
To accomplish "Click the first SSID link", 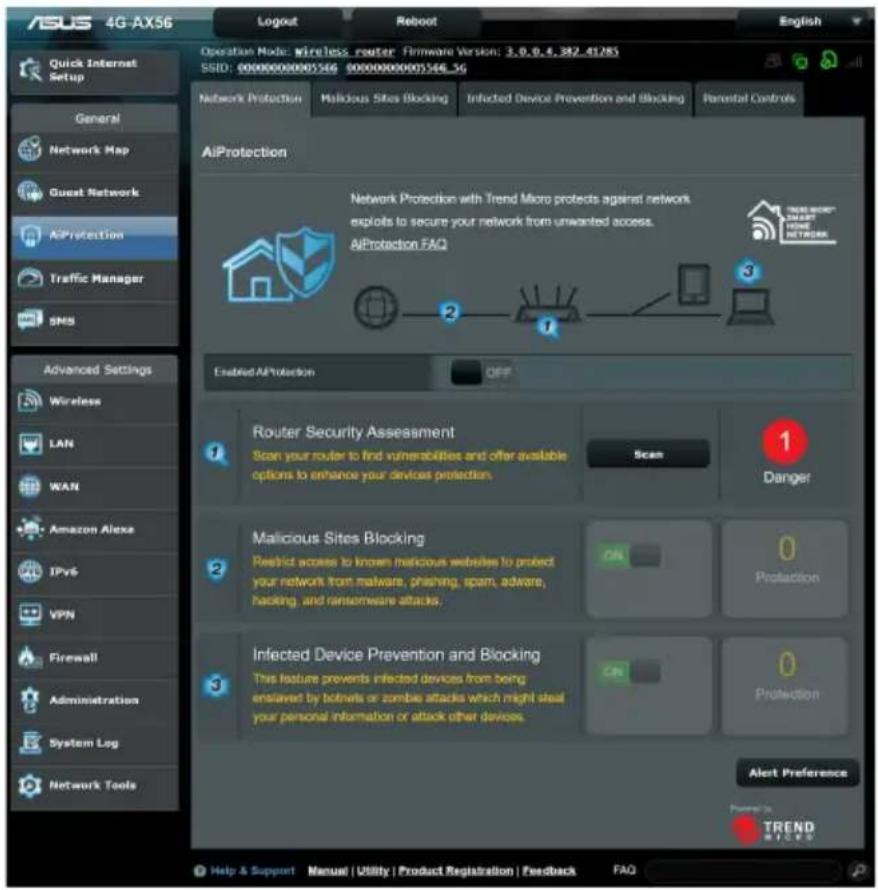I will (x=287, y=68).
